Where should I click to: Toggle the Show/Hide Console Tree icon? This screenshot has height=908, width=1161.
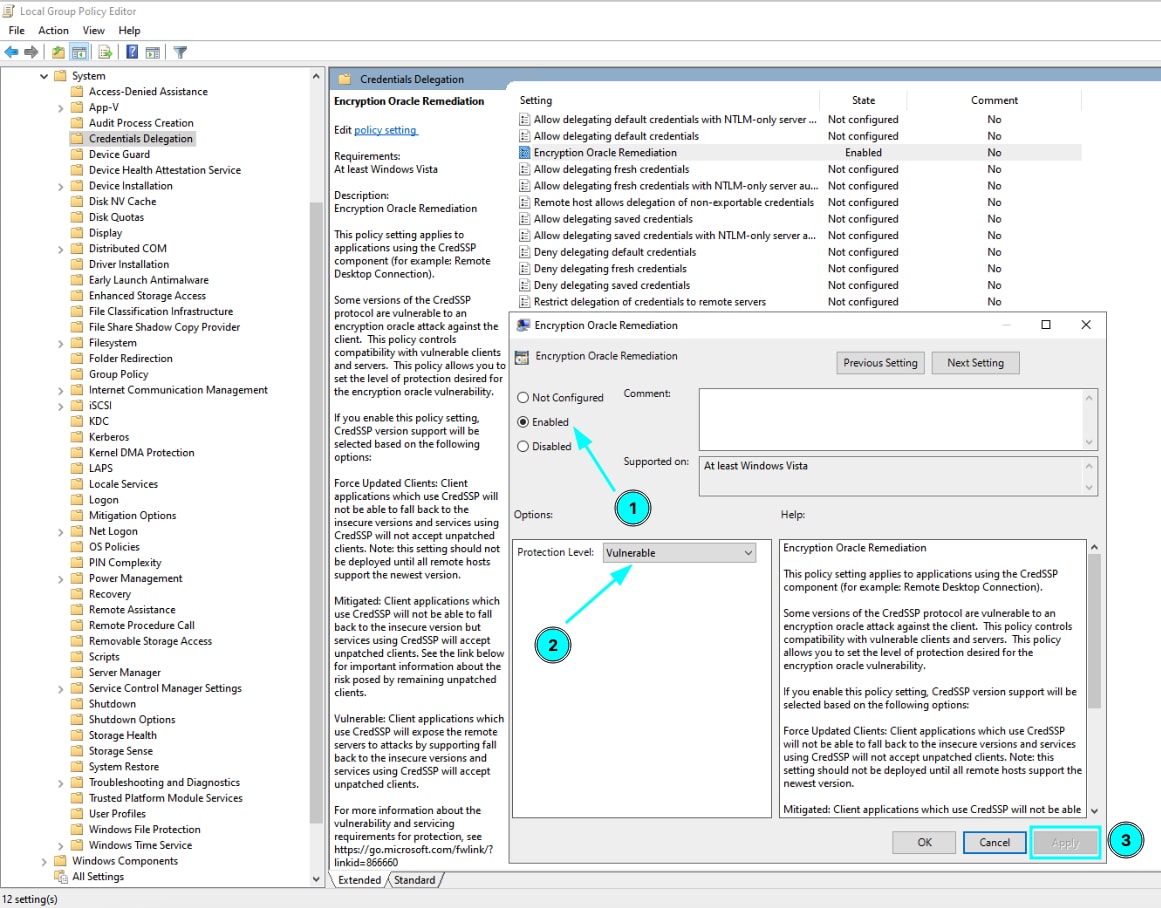(79, 52)
